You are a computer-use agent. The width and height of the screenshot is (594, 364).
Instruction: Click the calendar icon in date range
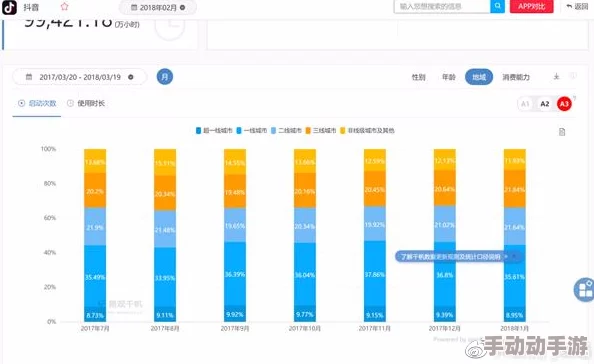(x=29, y=77)
